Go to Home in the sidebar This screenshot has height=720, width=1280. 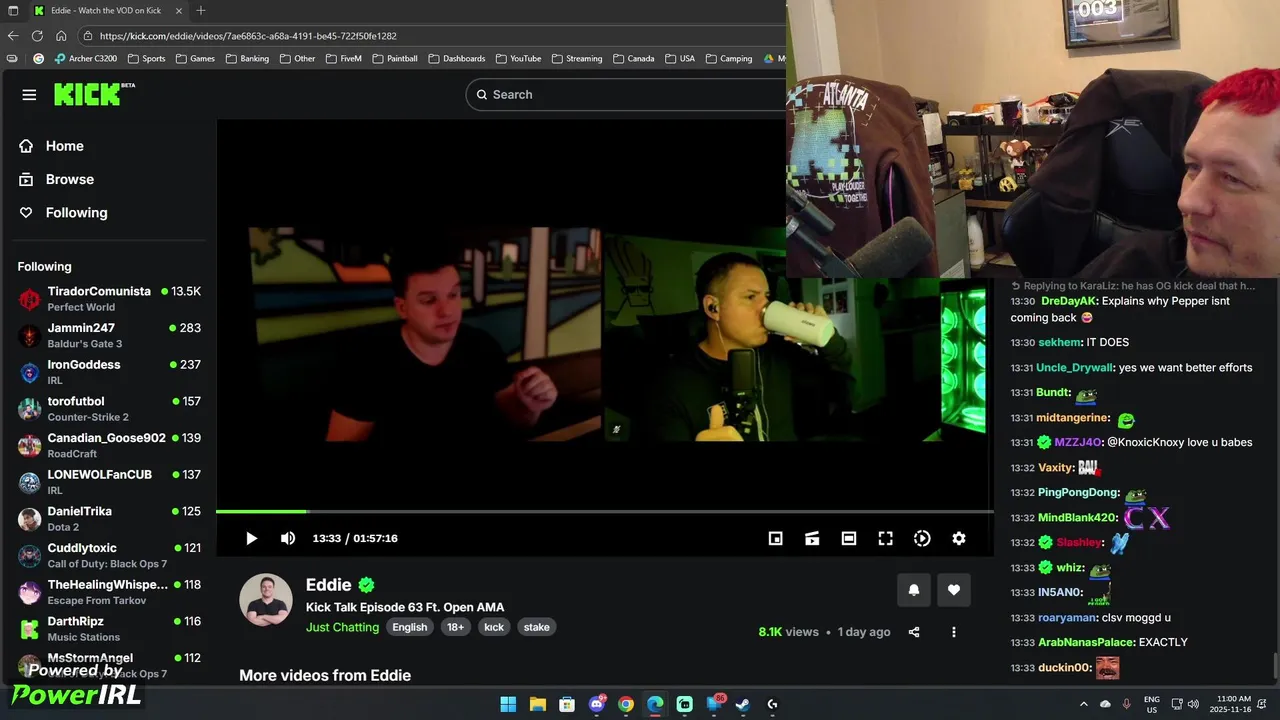click(x=64, y=146)
